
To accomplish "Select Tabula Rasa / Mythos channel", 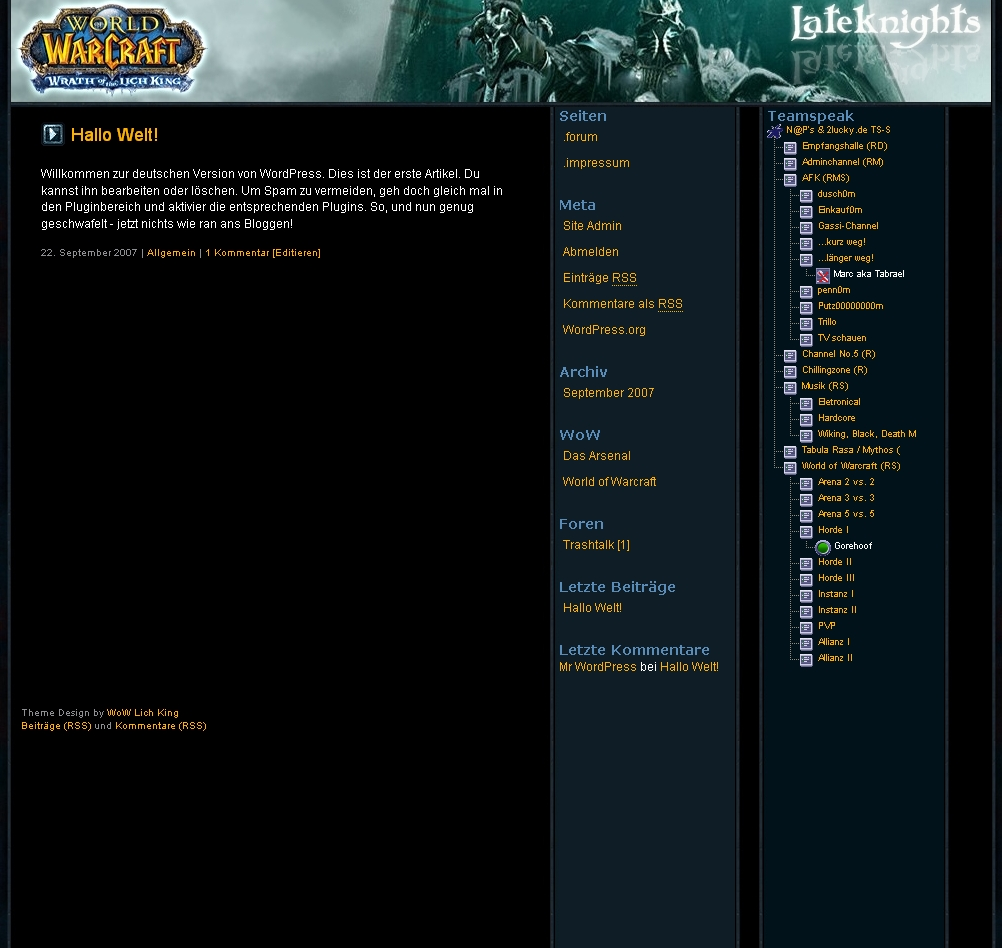I will (851, 449).
